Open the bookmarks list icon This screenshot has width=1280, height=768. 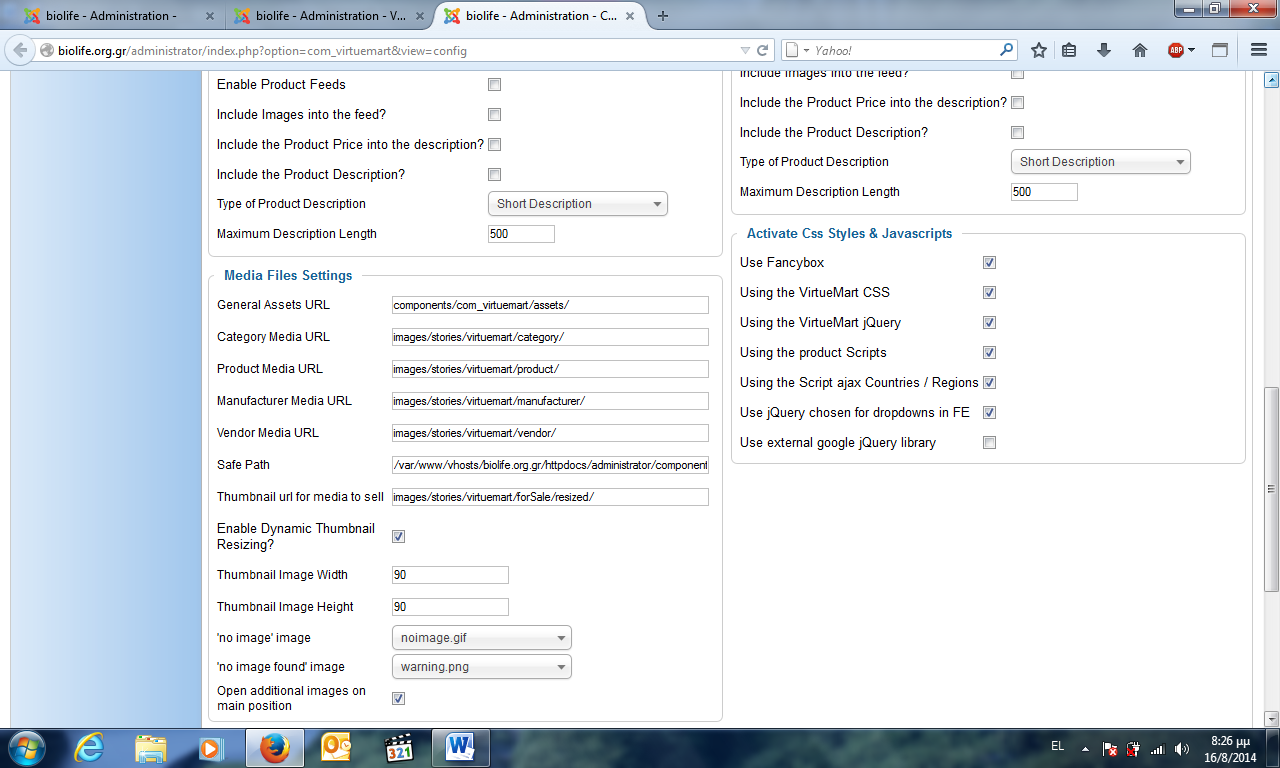pos(1070,50)
